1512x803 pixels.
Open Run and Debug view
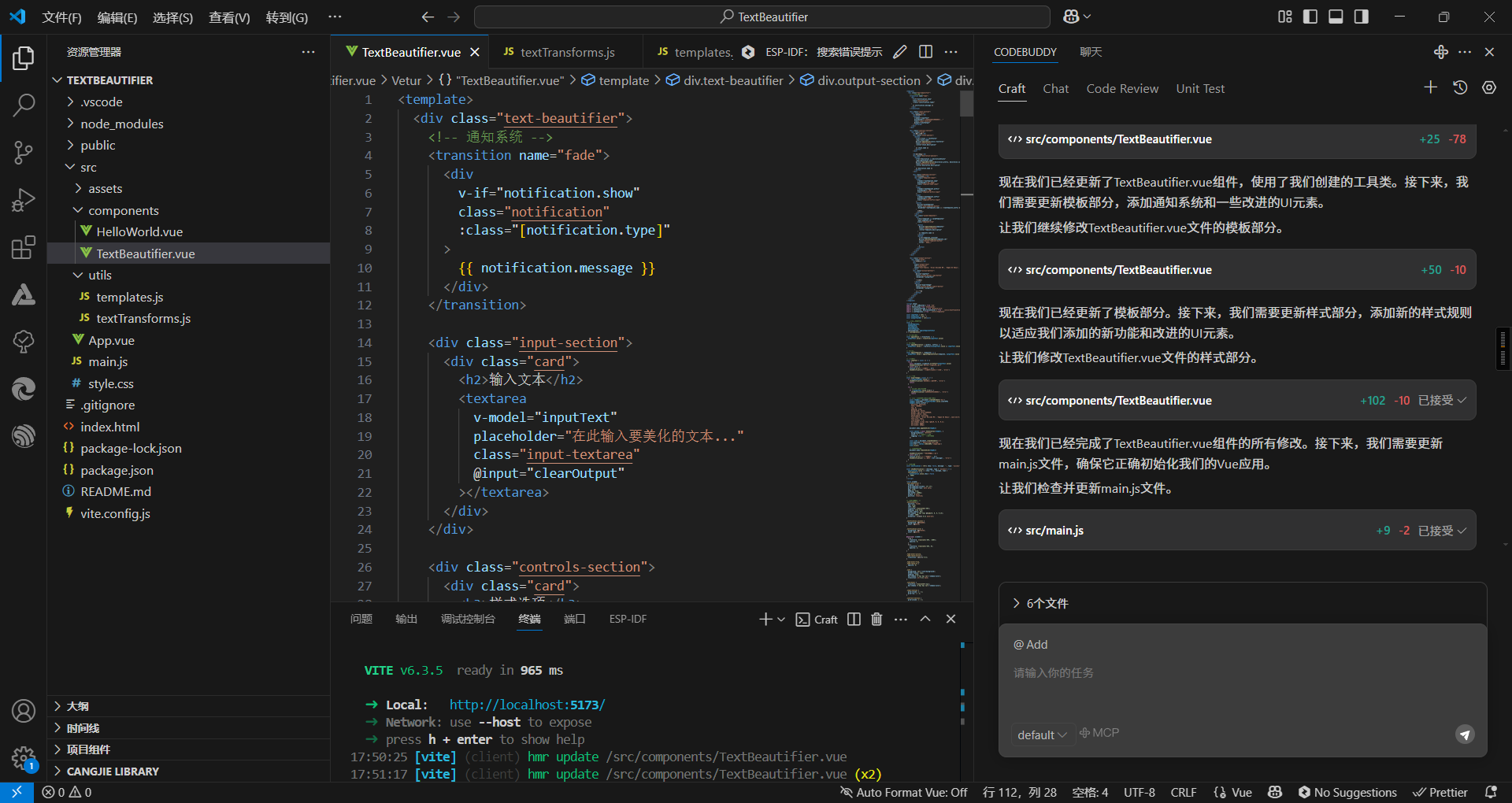[24, 200]
